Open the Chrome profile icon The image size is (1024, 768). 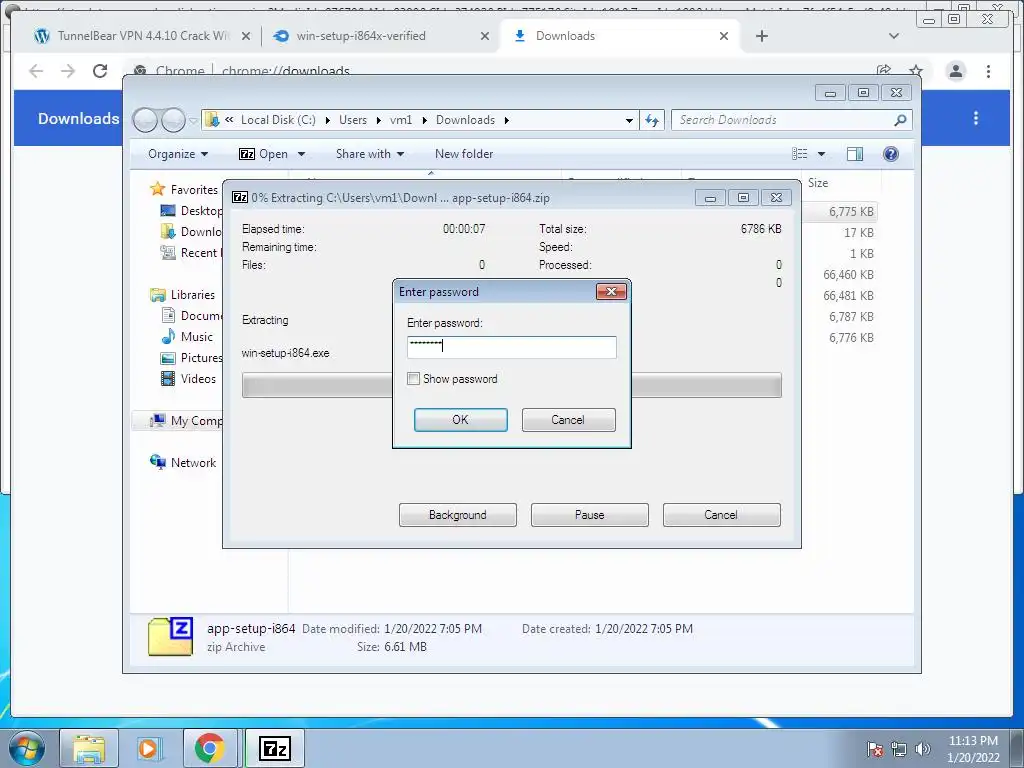pos(956,71)
